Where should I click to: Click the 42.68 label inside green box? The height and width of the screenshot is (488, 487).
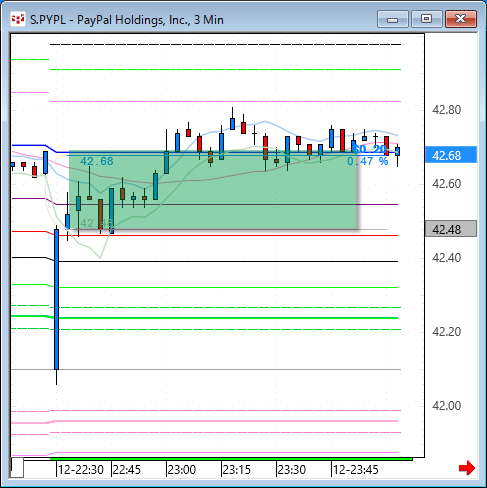click(97, 161)
